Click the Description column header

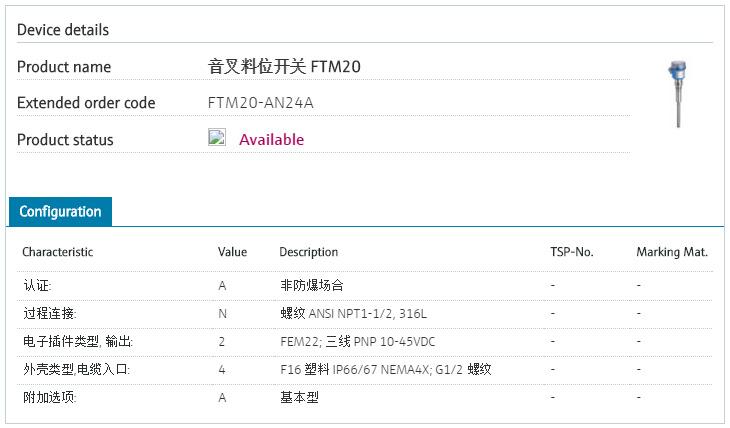point(308,252)
